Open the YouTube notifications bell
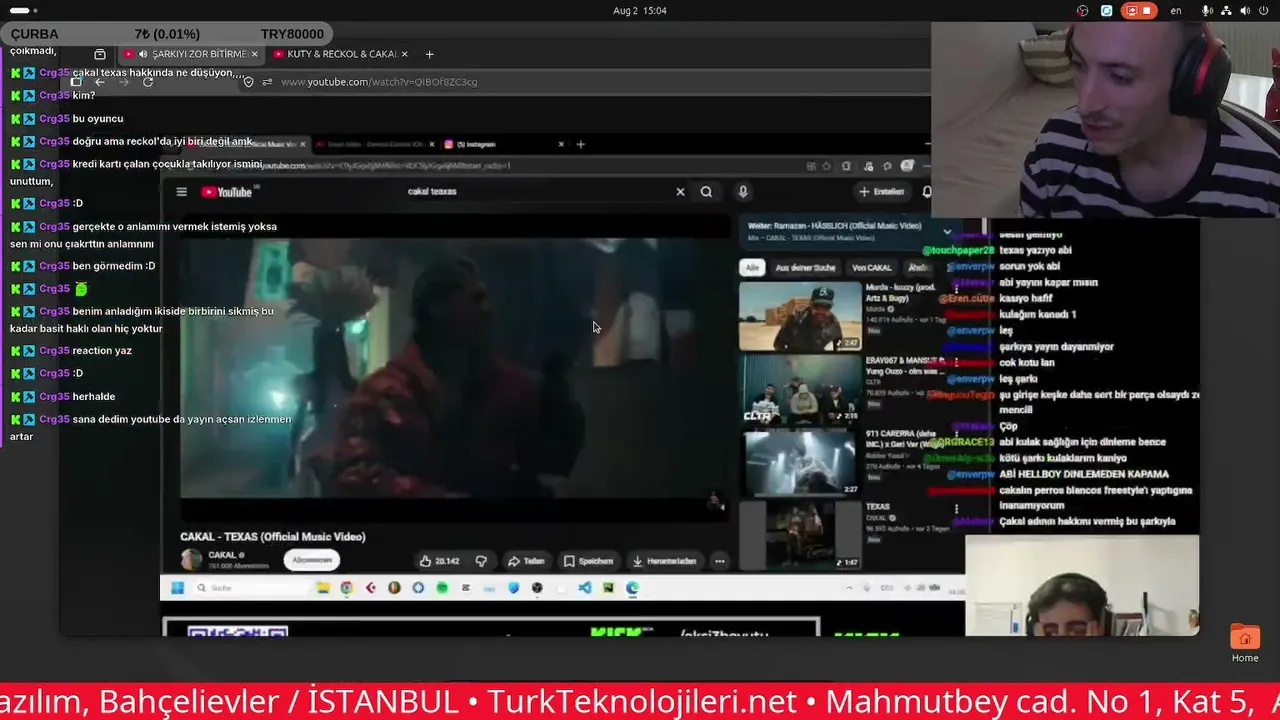Viewport: 1280px width, 720px height. point(926,192)
